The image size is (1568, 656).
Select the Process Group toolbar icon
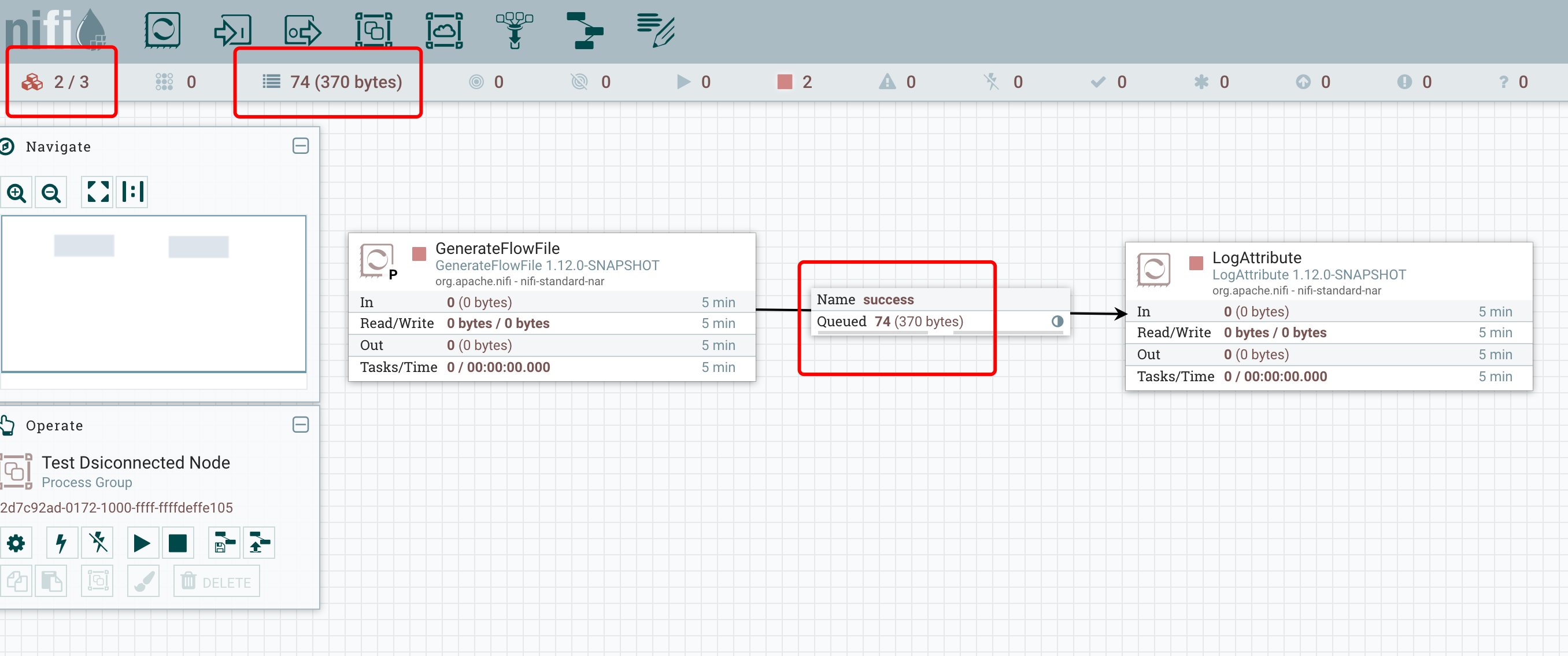tap(373, 31)
